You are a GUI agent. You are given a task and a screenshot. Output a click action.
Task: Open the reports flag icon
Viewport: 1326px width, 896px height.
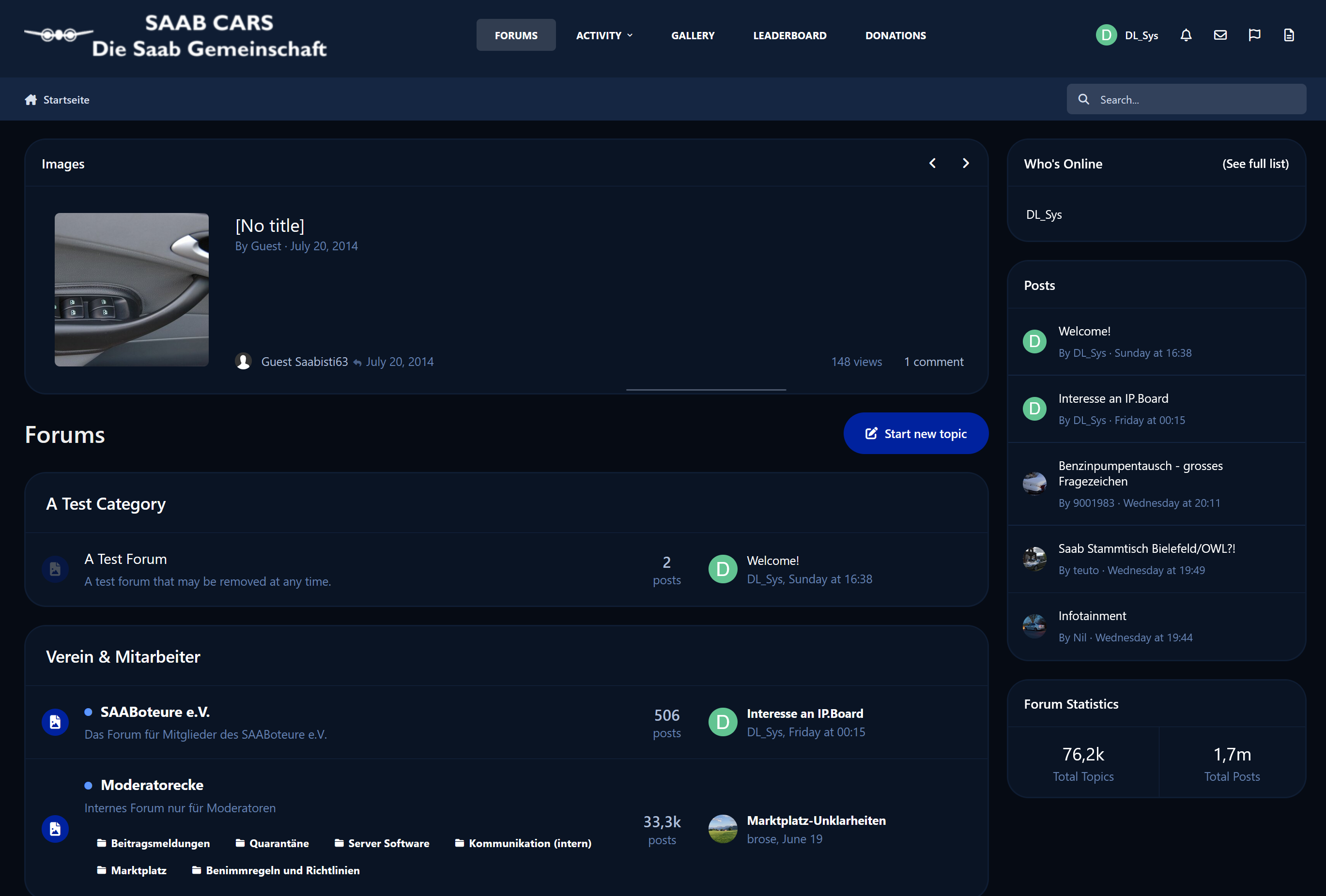click(x=1254, y=35)
